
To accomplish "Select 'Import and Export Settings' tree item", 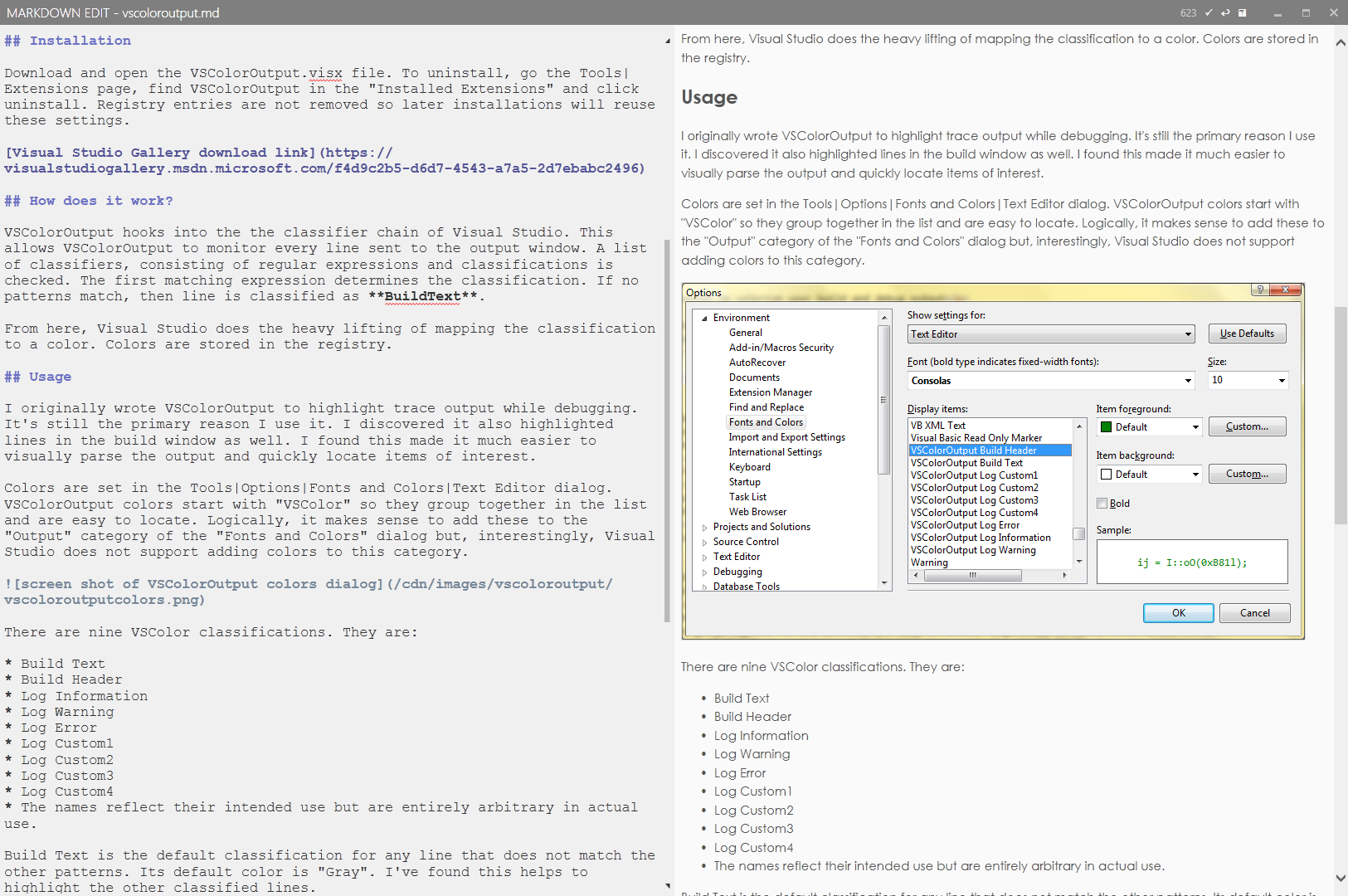I will coord(787,437).
